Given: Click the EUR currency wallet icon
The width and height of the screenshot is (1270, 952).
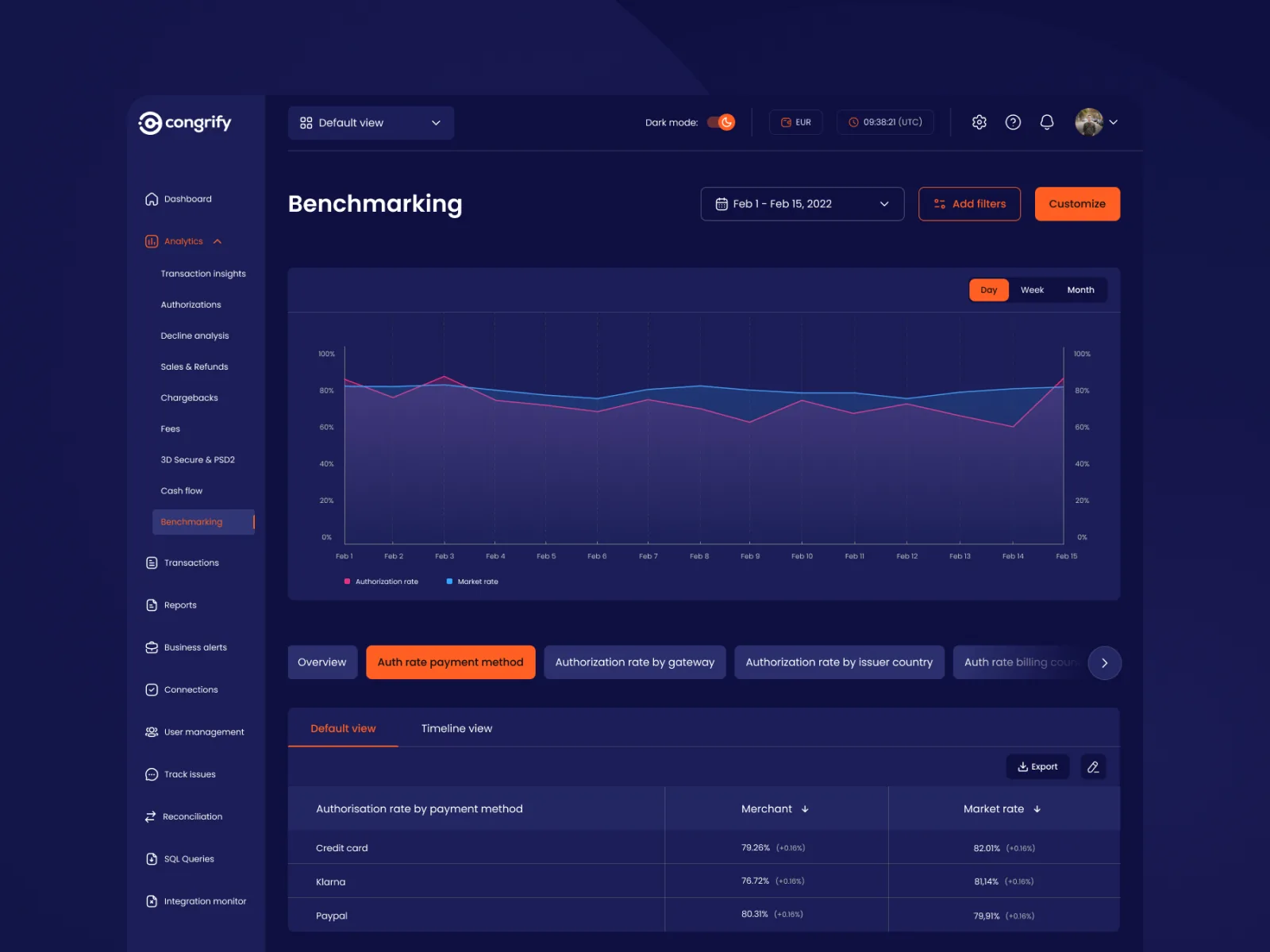Looking at the screenshot, I should pos(786,122).
